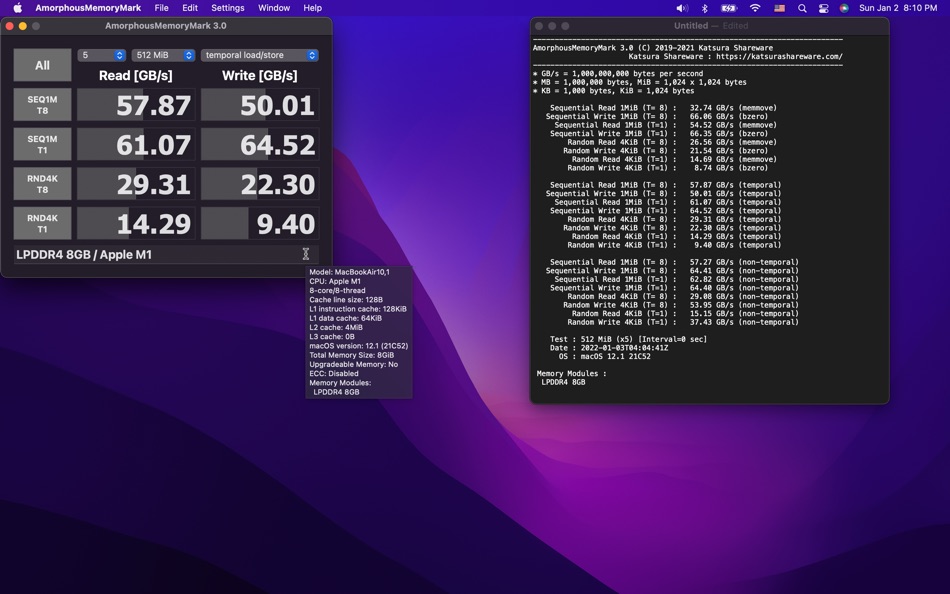Open the Settings menu
The width and height of the screenshot is (950, 594).
(x=227, y=8)
